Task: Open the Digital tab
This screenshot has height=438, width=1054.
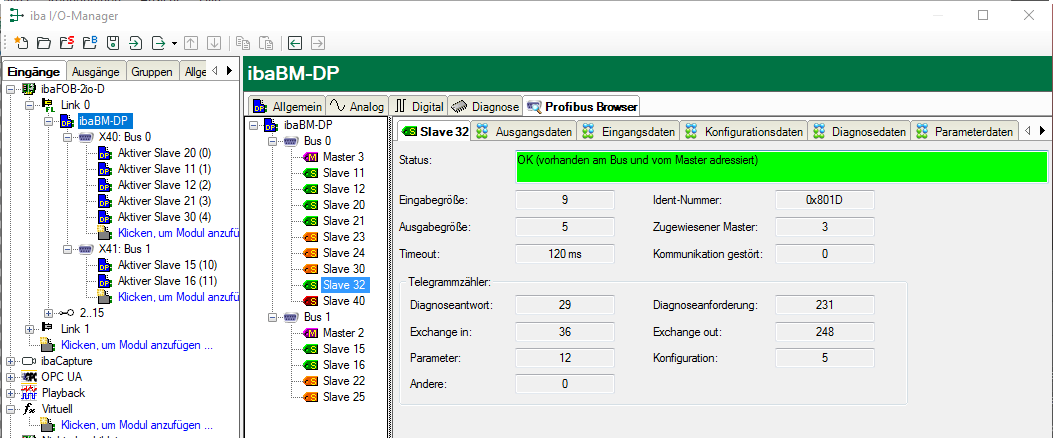Action: click(419, 106)
